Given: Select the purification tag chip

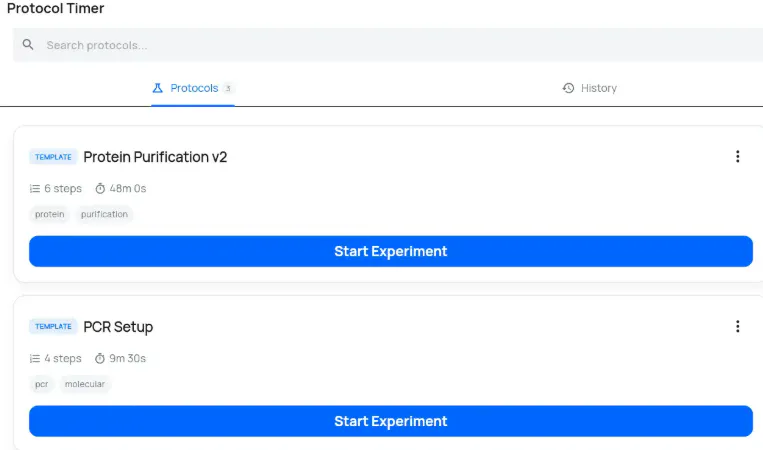Looking at the screenshot, I should (x=104, y=214).
